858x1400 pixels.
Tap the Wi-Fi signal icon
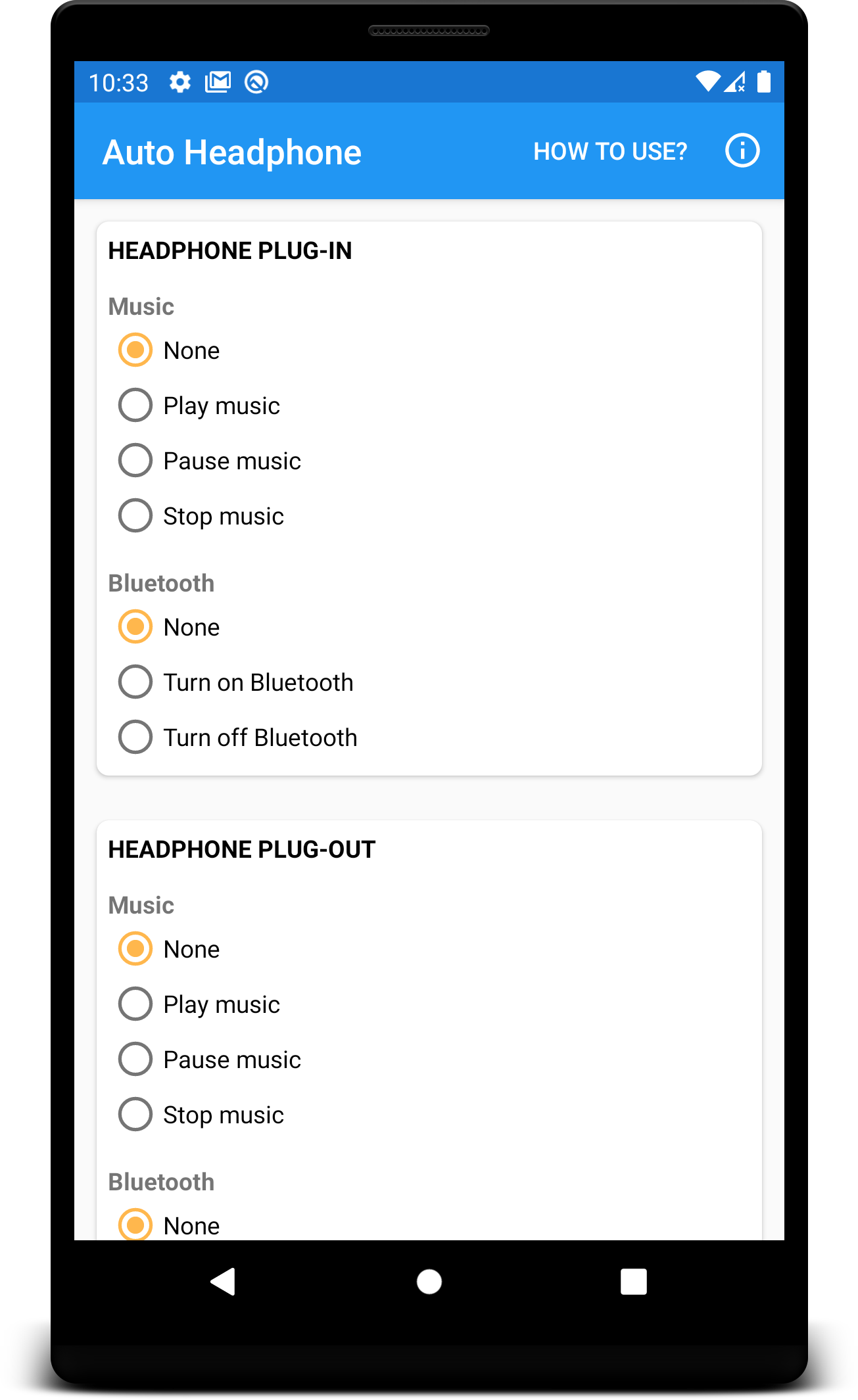coord(708,82)
